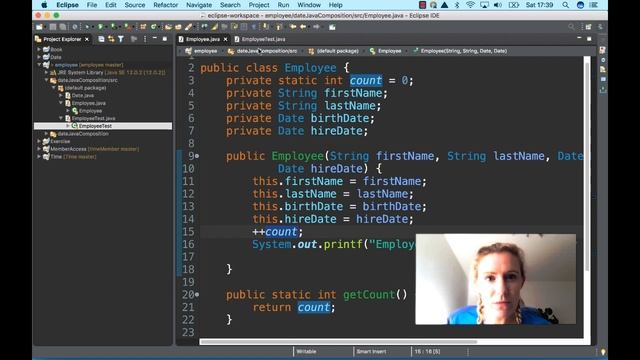Click the green Debug toolbar icon

(x=87, y=27)
